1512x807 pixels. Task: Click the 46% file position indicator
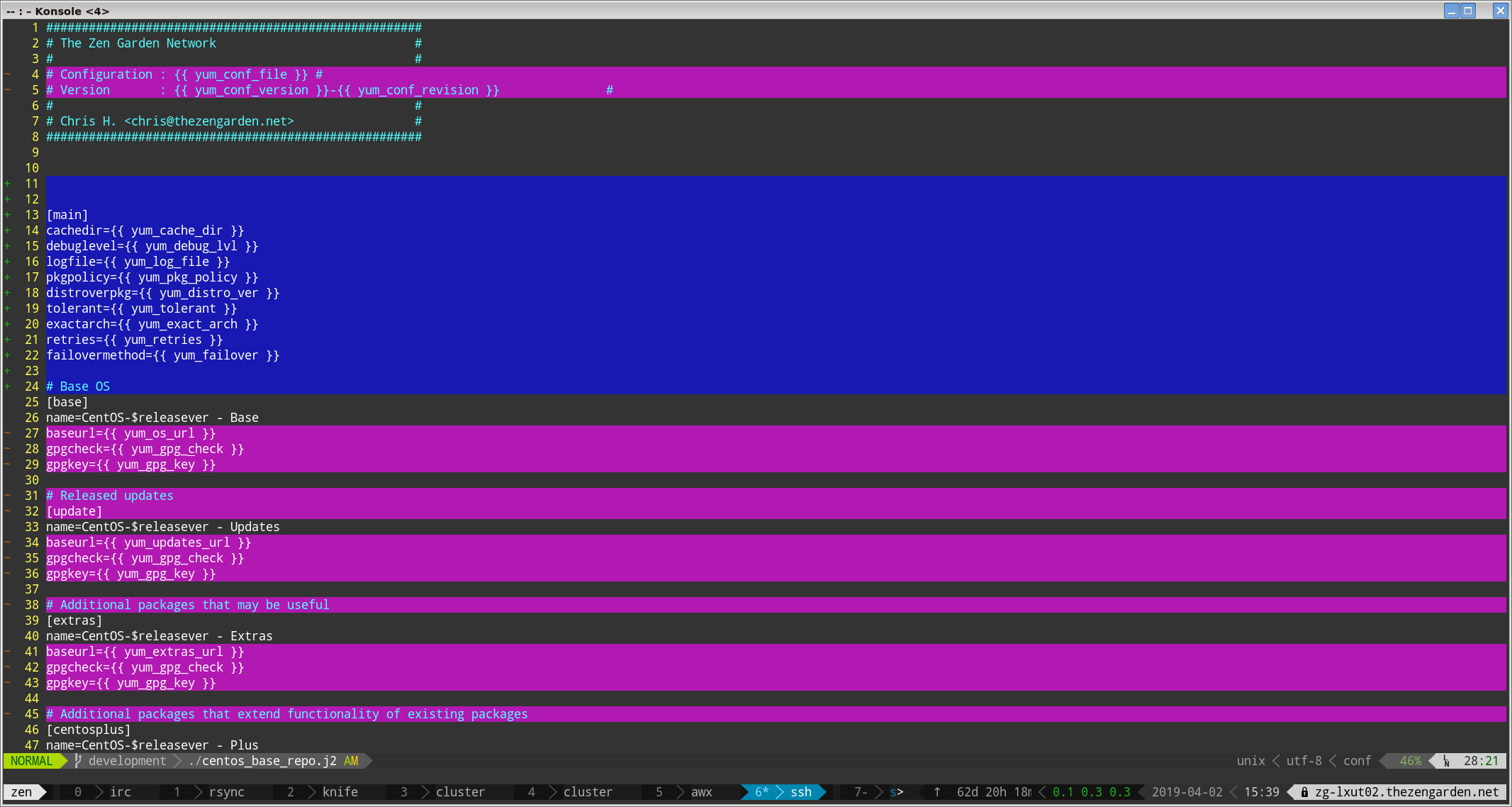1411,761
